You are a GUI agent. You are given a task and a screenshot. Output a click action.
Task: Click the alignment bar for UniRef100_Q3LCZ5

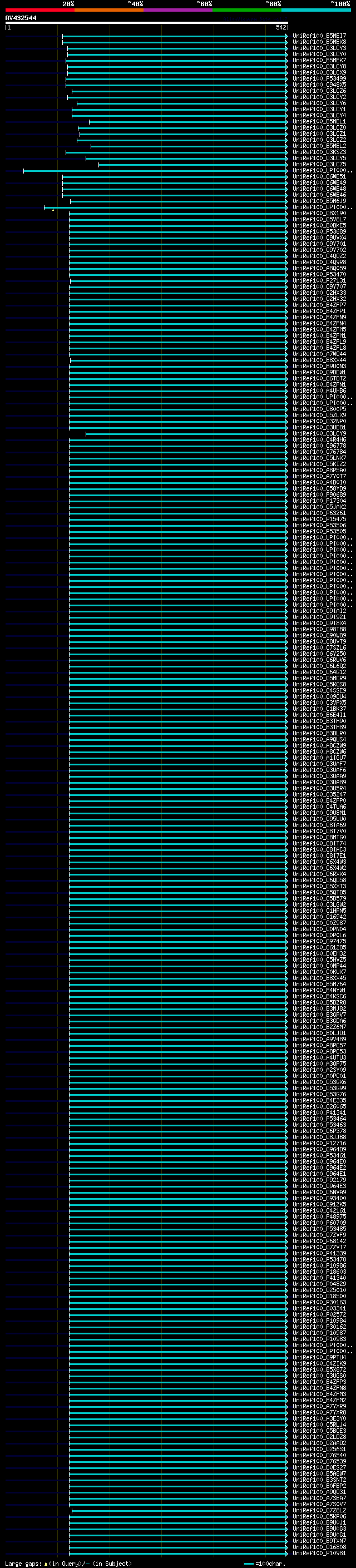tap(193, 164)
